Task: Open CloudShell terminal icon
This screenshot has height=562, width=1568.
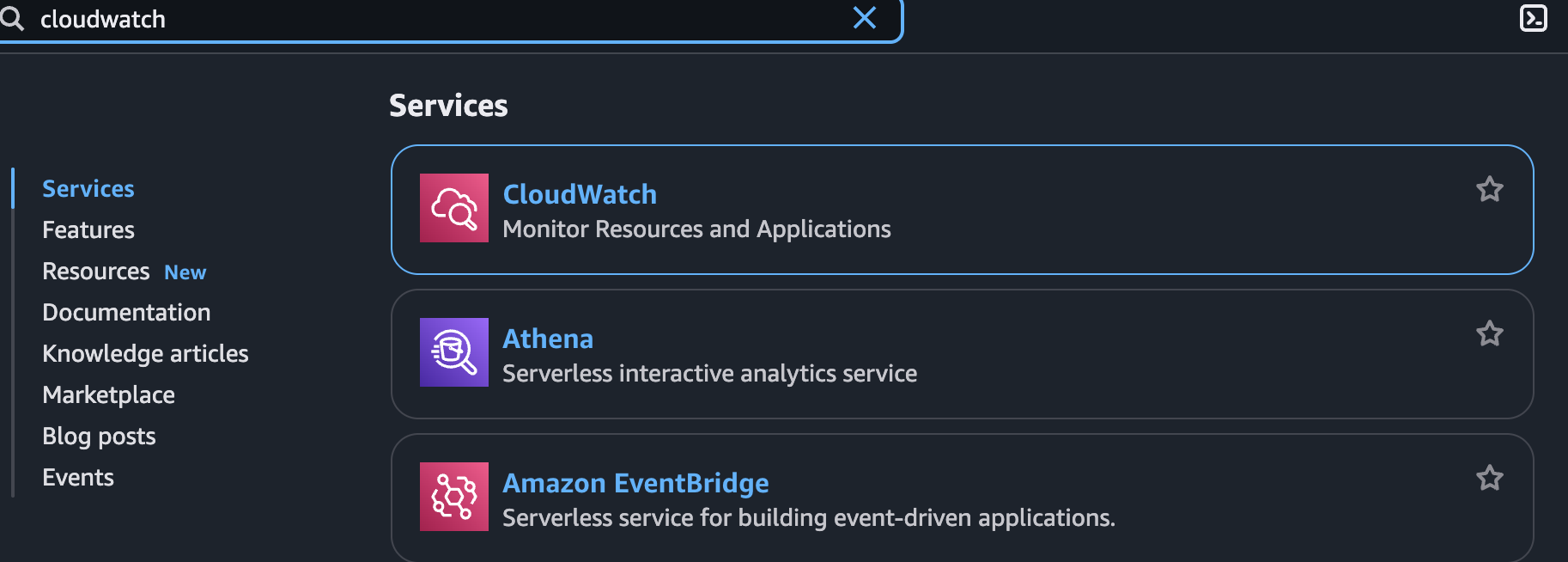Action: (x=1533, y=18)
